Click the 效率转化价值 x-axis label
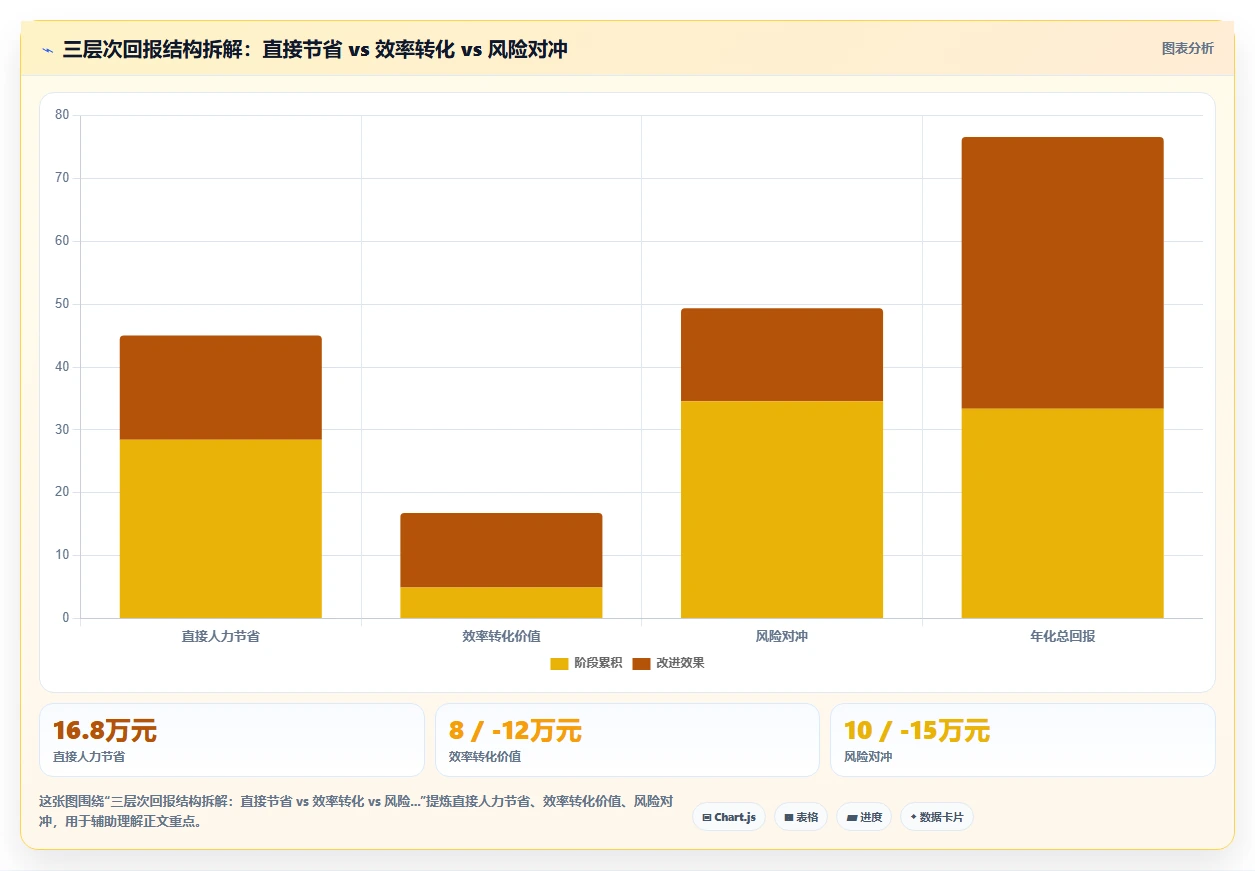The width and height of the screenshot is (1255, 871). click(x=501, y=636)
